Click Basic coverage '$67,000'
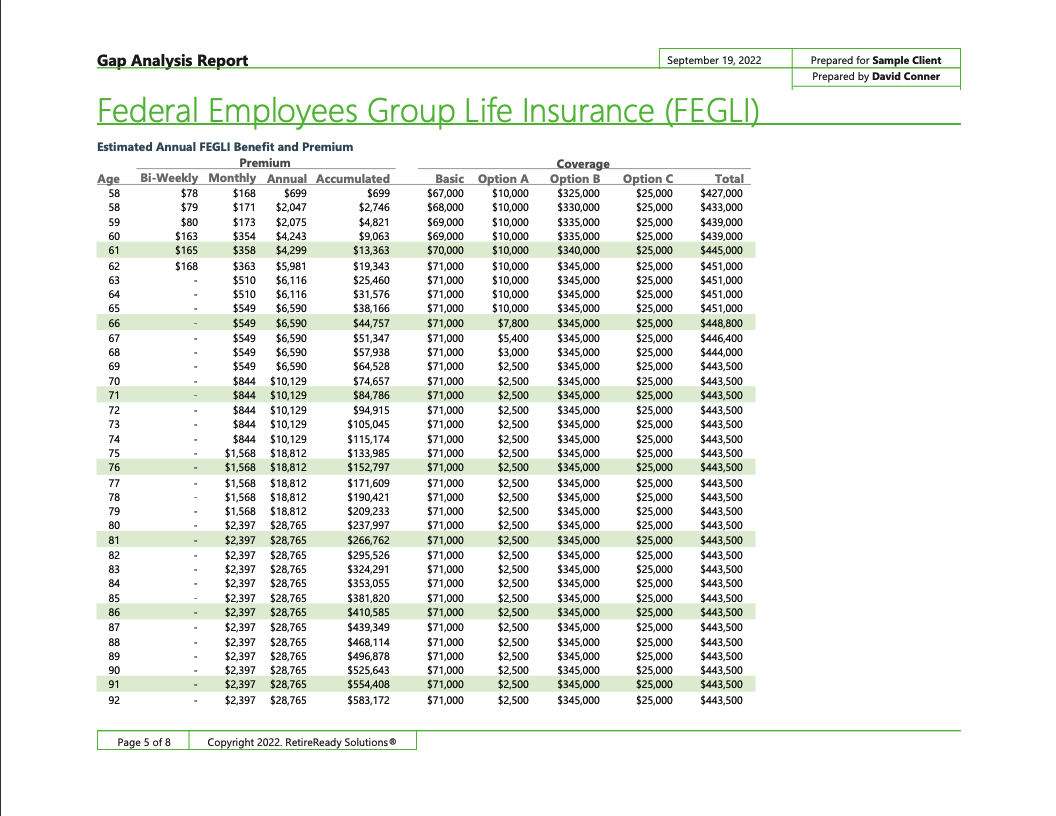 coord(445,193)
